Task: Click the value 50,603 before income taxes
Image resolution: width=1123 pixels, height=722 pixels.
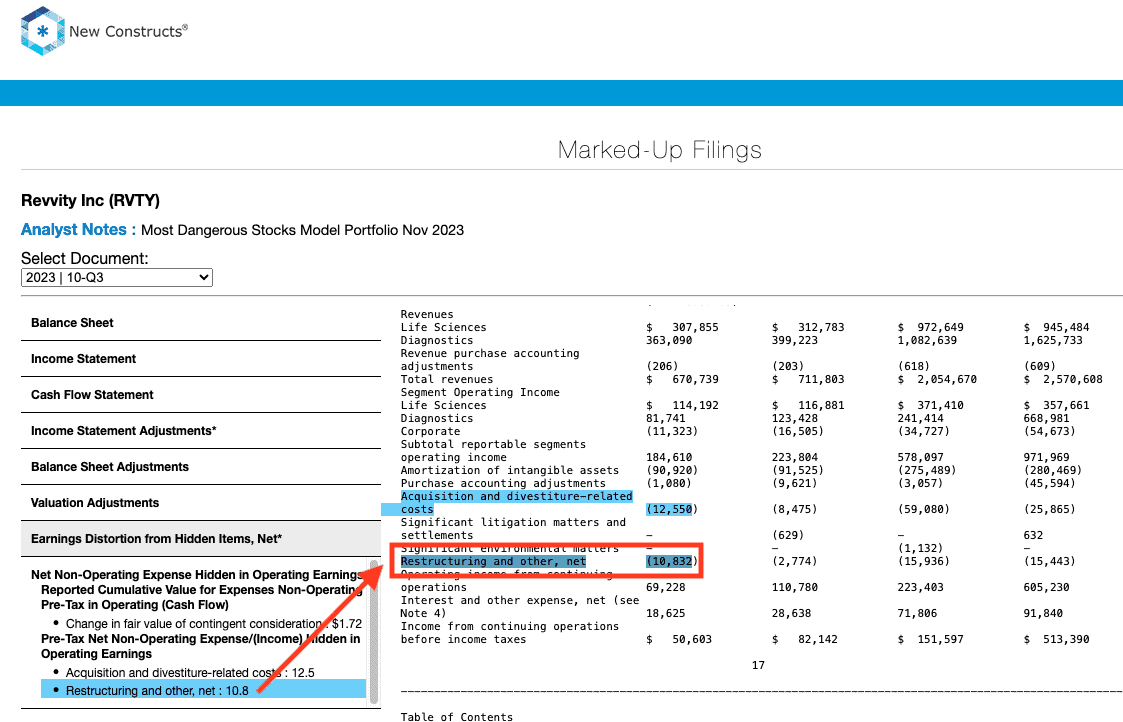Action: click(679, 640)
